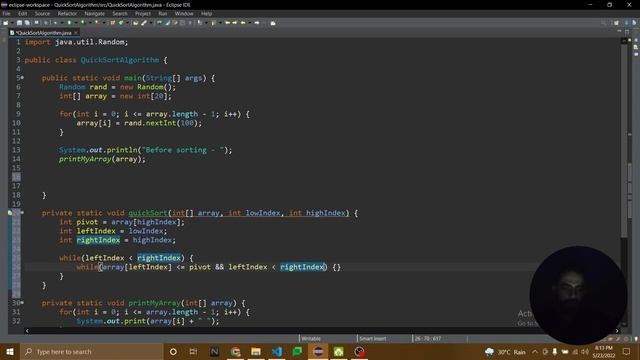
Task: Open Visual Studio Code from the taskbar
Action: point(277,351)
